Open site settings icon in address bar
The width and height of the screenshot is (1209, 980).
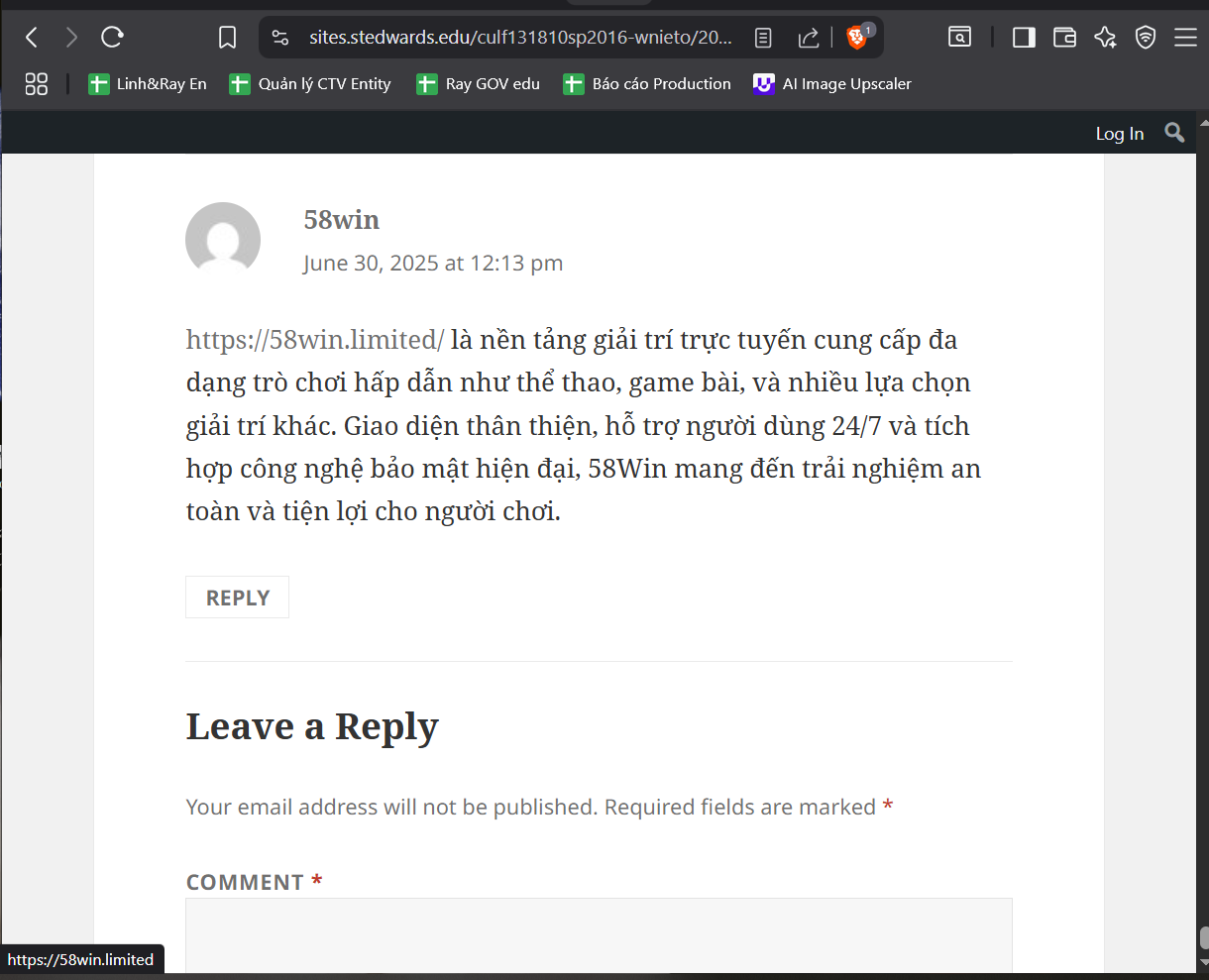[280, 38]
